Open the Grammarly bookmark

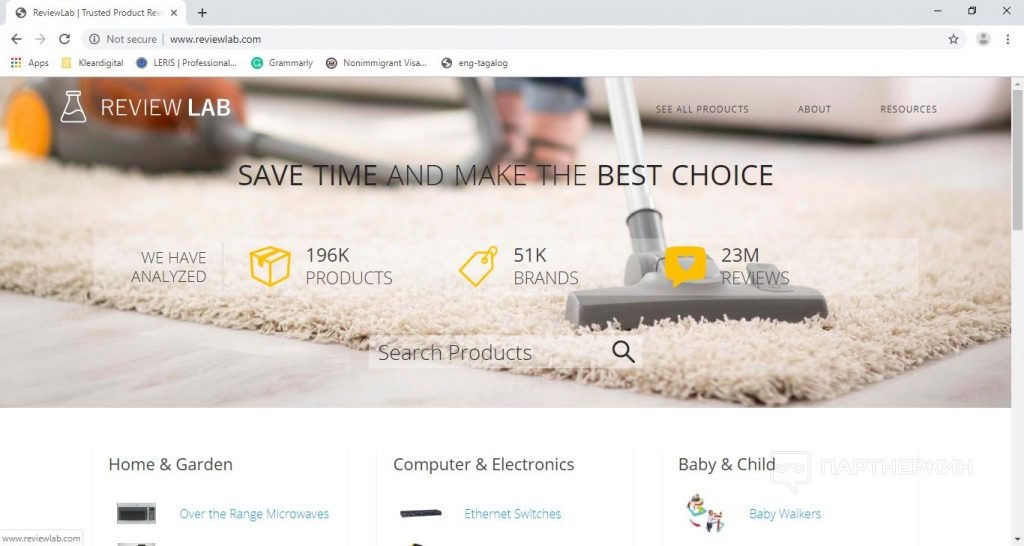tap(282, 63)
